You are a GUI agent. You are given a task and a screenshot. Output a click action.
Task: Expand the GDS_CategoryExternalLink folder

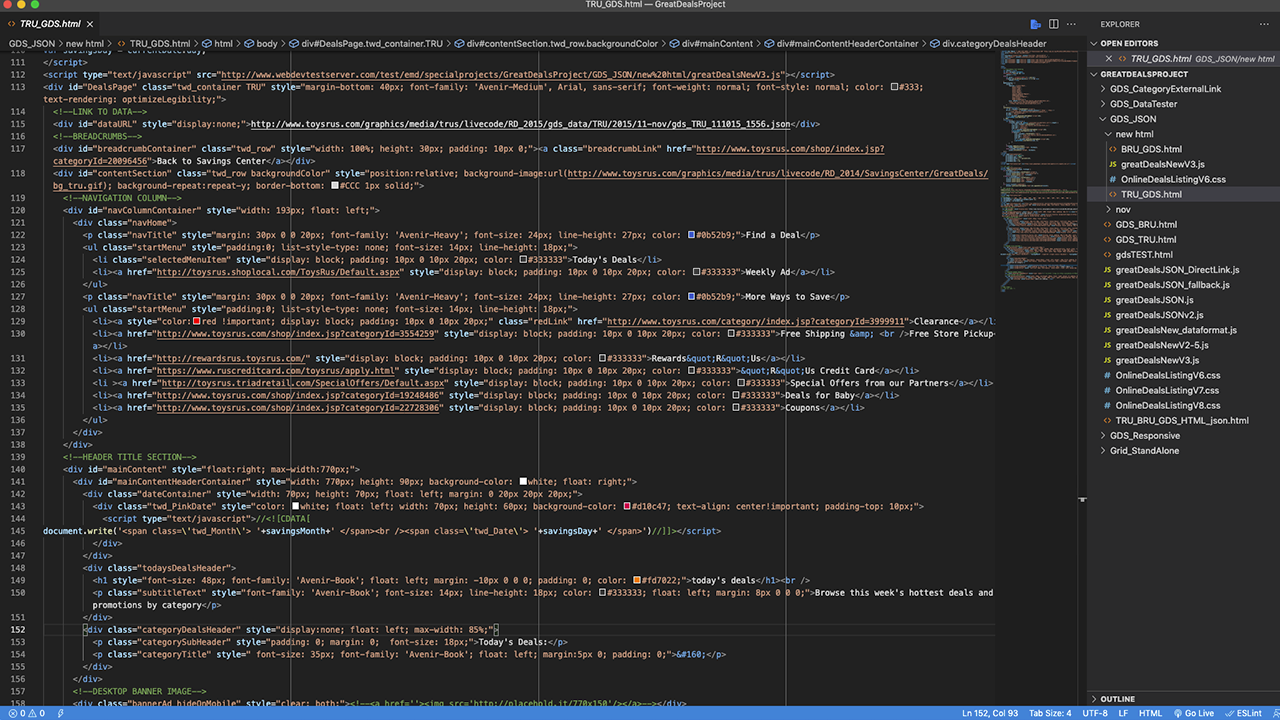(x=1165, y=89)
